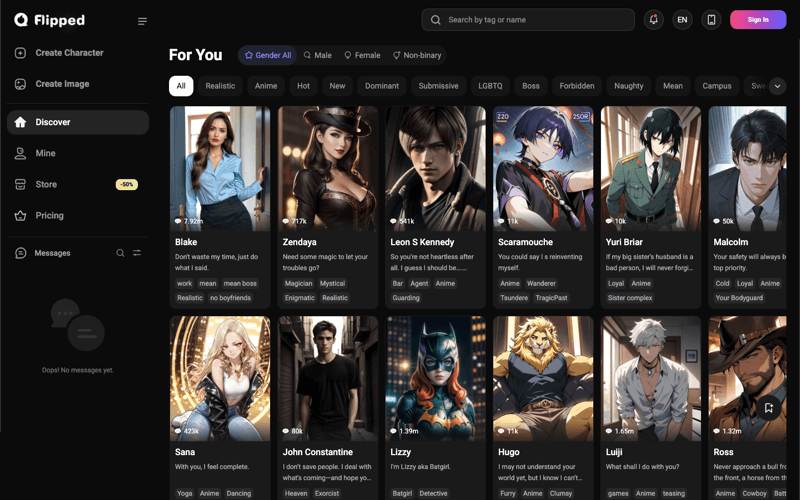Select the Forbidden tag filter

click(577, 86)
